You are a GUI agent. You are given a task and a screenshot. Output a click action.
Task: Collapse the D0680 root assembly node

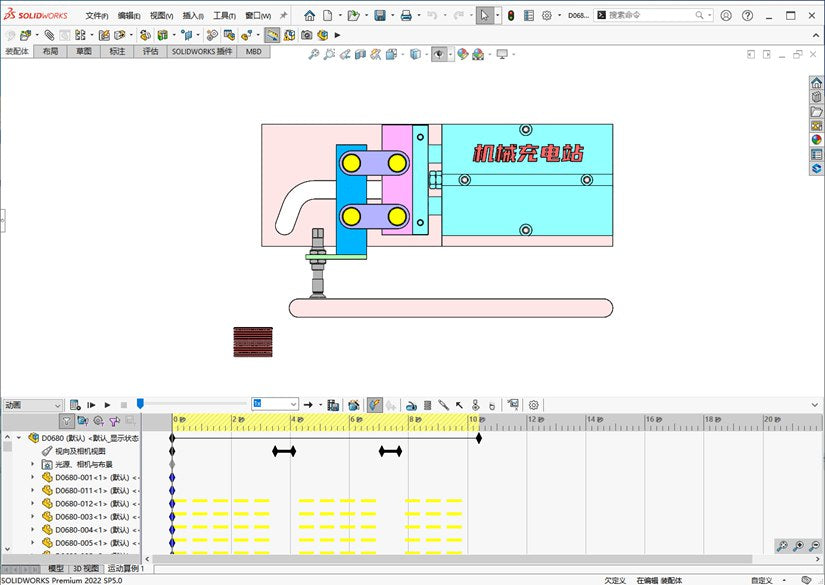pyautogui.click(x=19, y=438)
